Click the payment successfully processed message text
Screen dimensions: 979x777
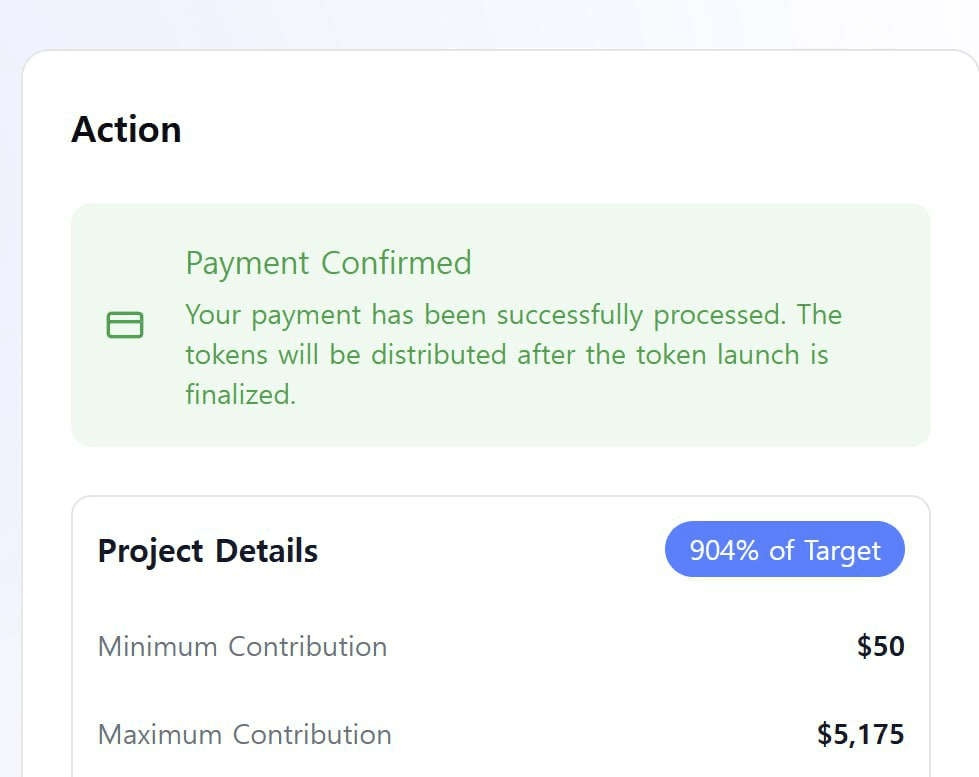(x=513, y=354)
